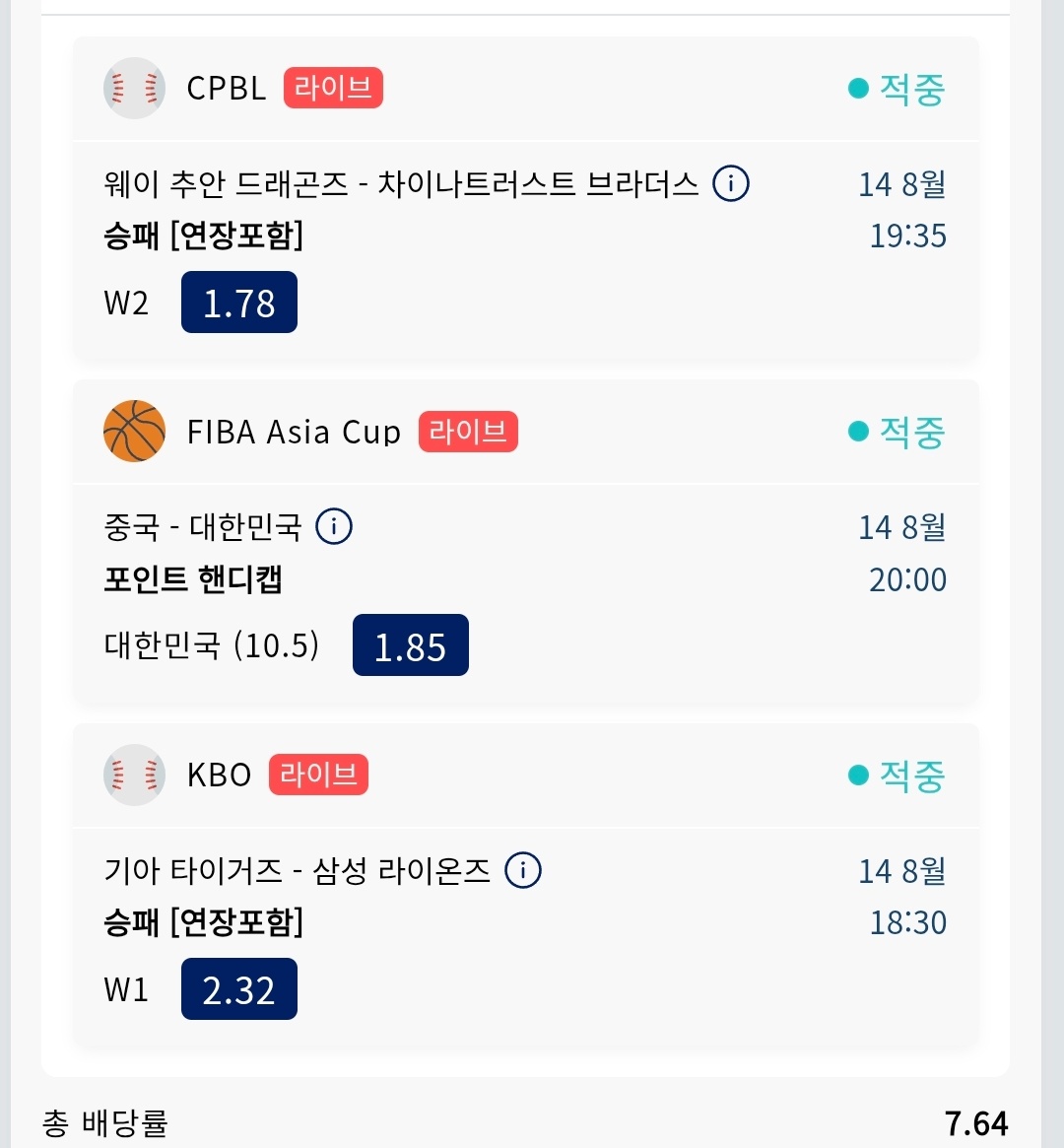This screenshot has width=1064, height=1148.
Task: Open the 중국 - 대한민국 match link
Action: pyautogui.click(x=203, y=527)
